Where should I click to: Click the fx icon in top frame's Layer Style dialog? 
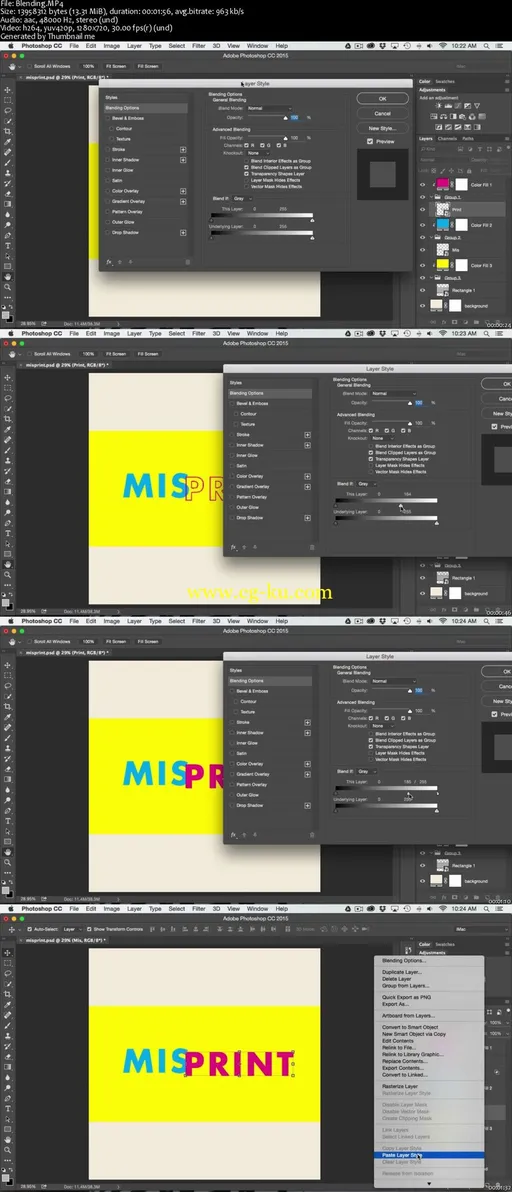[109, 262]
